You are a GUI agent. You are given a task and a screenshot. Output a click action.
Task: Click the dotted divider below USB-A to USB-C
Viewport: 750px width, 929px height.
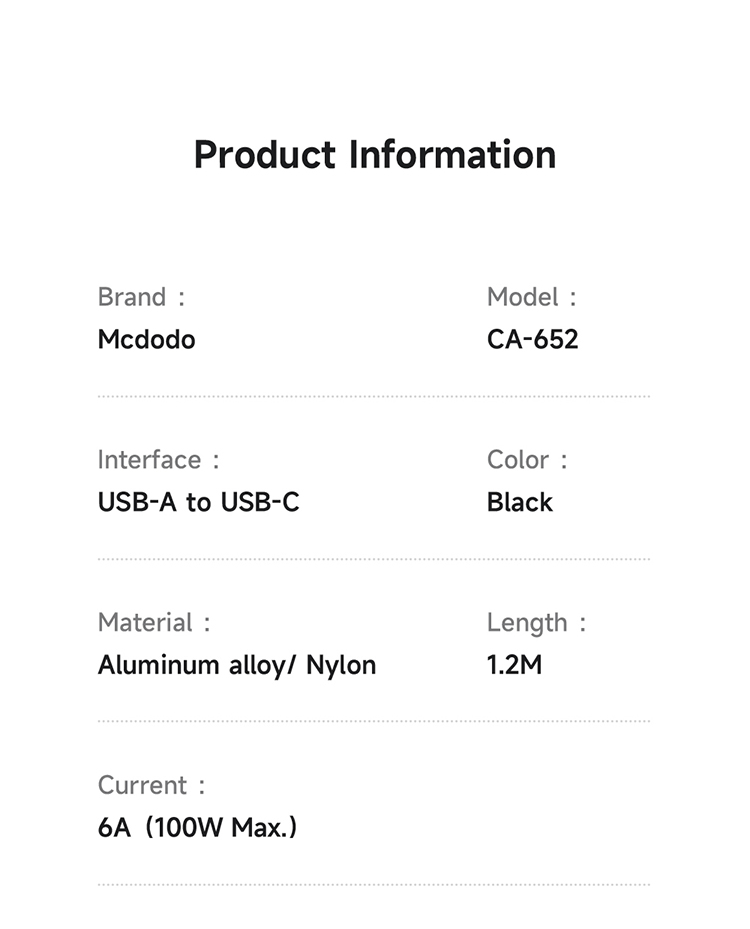pos(374,559)
